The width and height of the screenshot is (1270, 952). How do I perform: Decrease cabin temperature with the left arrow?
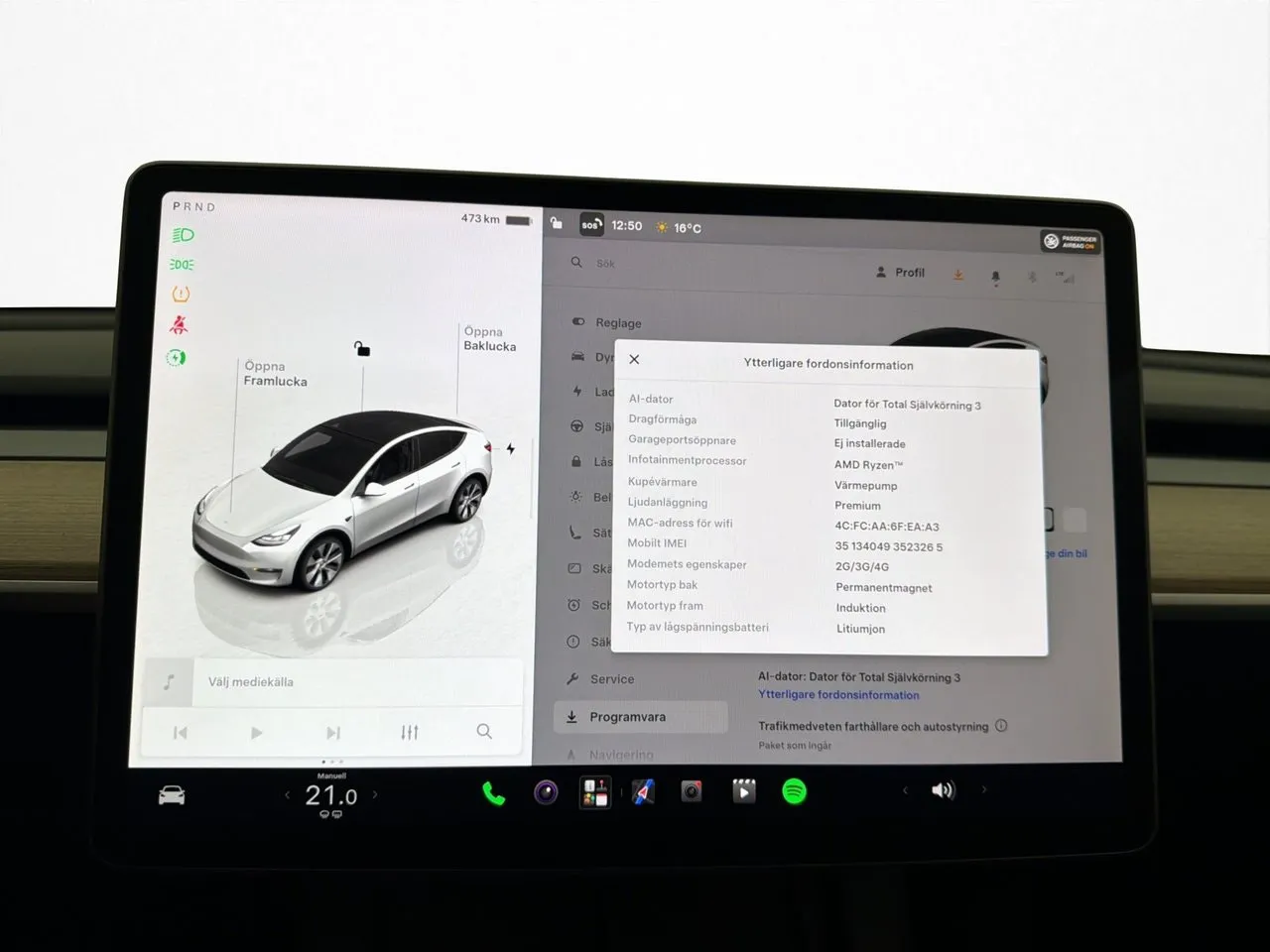287,795
